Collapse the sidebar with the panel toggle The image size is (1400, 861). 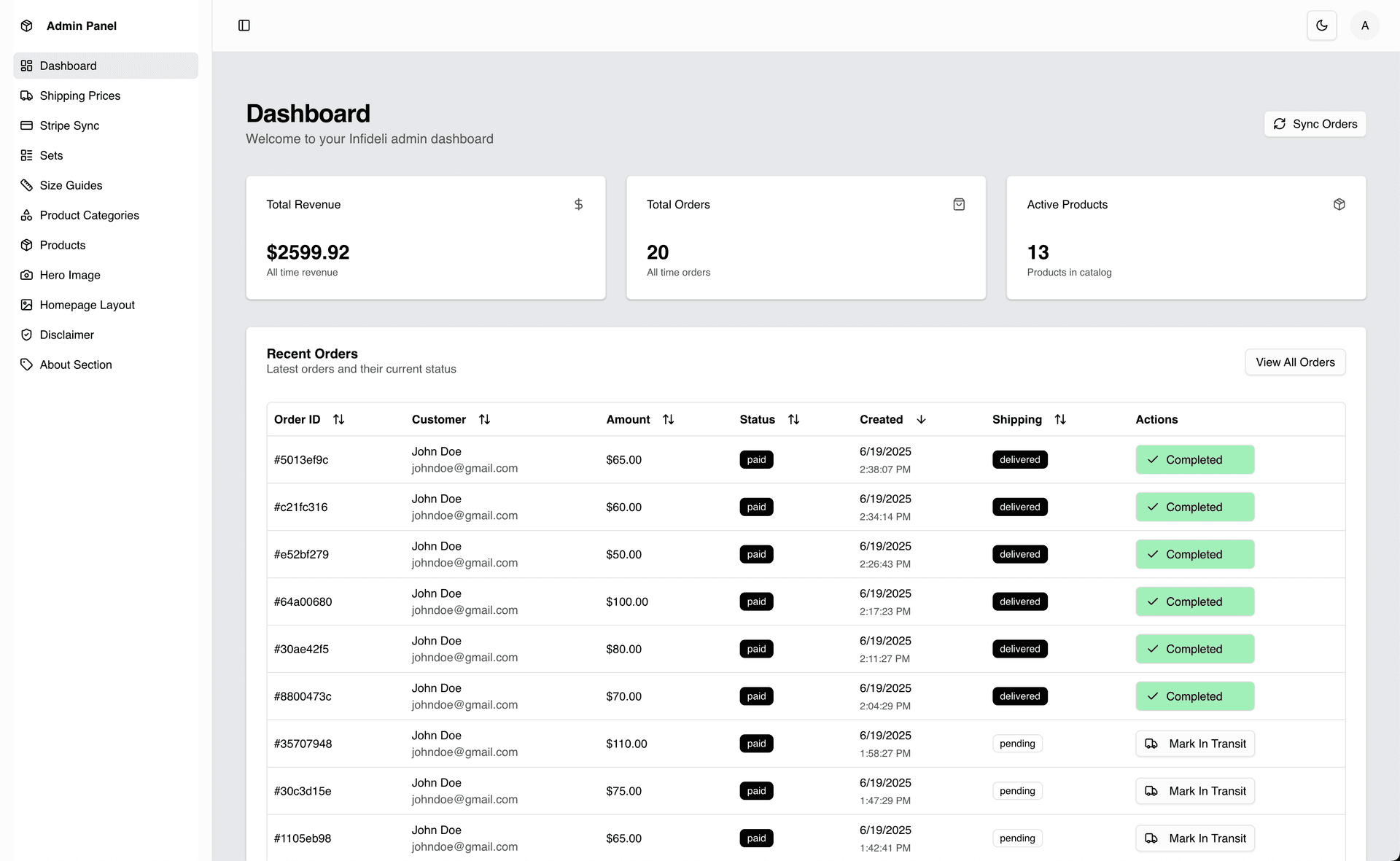tap(244, 26)
